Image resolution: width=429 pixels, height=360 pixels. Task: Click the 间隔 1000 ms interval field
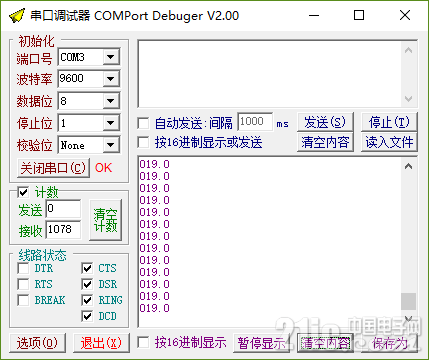[x=255, y=122]
